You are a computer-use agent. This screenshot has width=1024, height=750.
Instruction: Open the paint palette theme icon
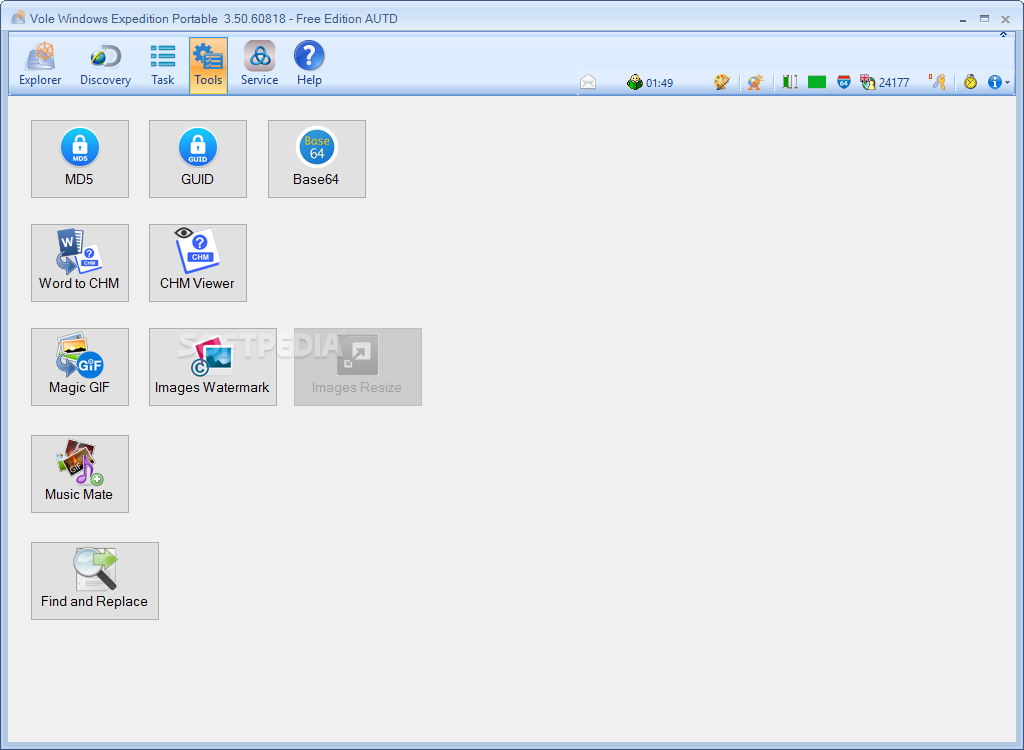(721, 82)
